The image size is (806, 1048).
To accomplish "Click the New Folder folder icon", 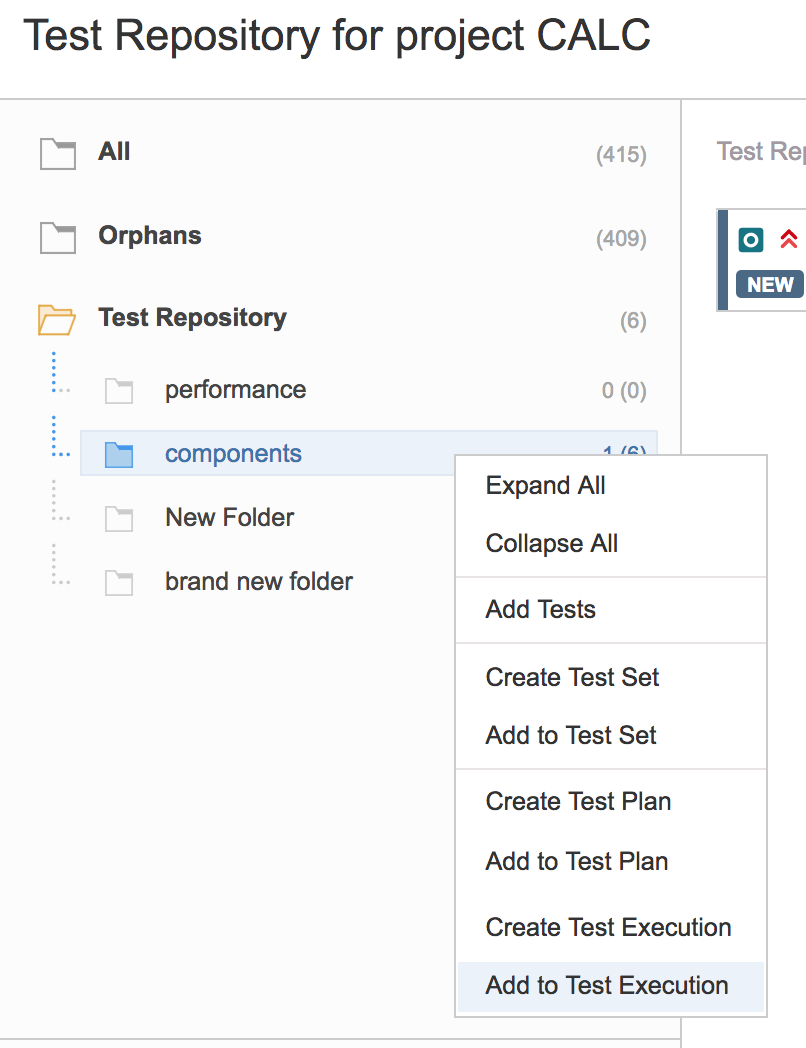I will point(119,519).
